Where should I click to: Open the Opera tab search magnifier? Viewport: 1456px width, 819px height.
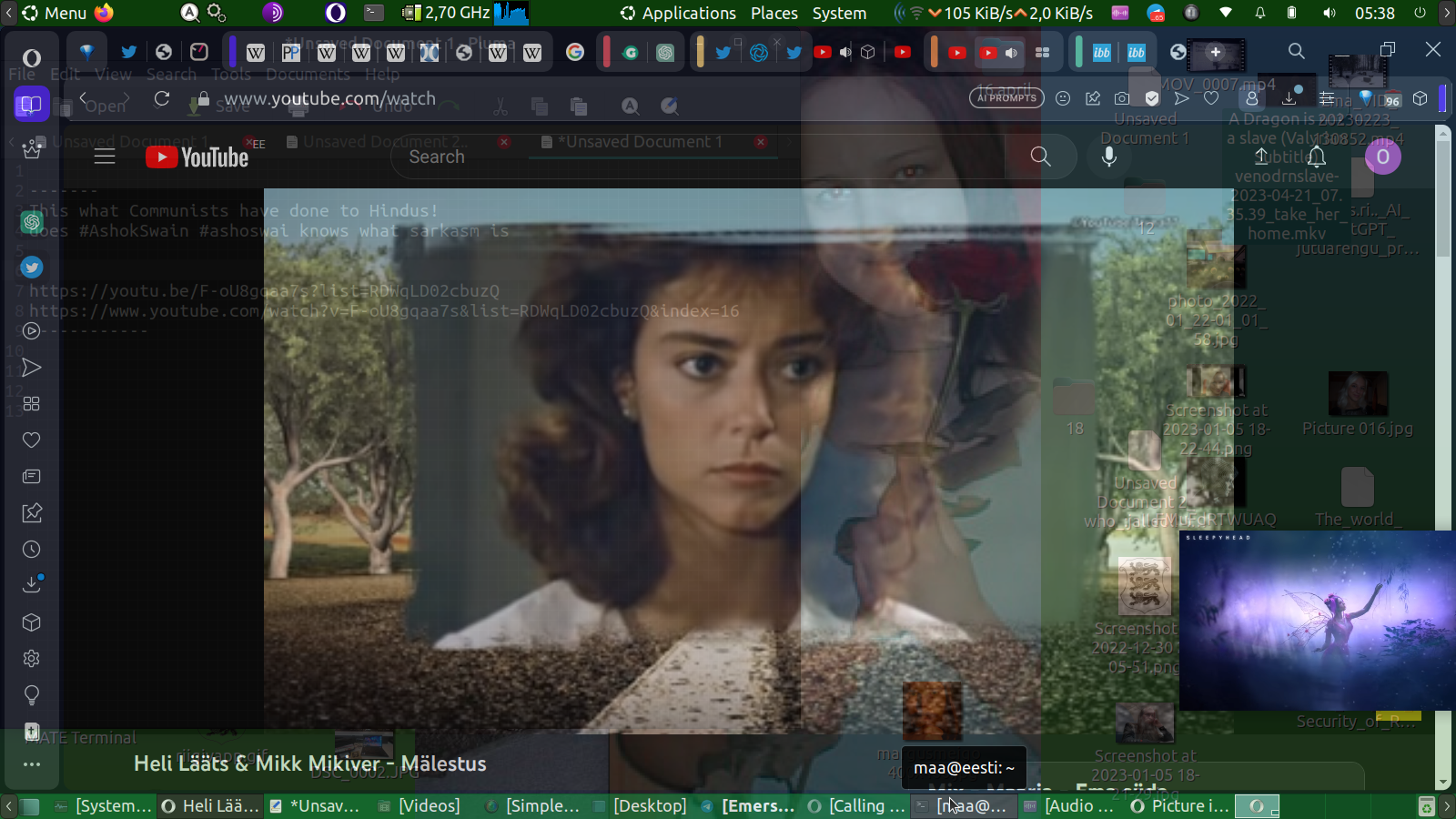[1297, 51]
